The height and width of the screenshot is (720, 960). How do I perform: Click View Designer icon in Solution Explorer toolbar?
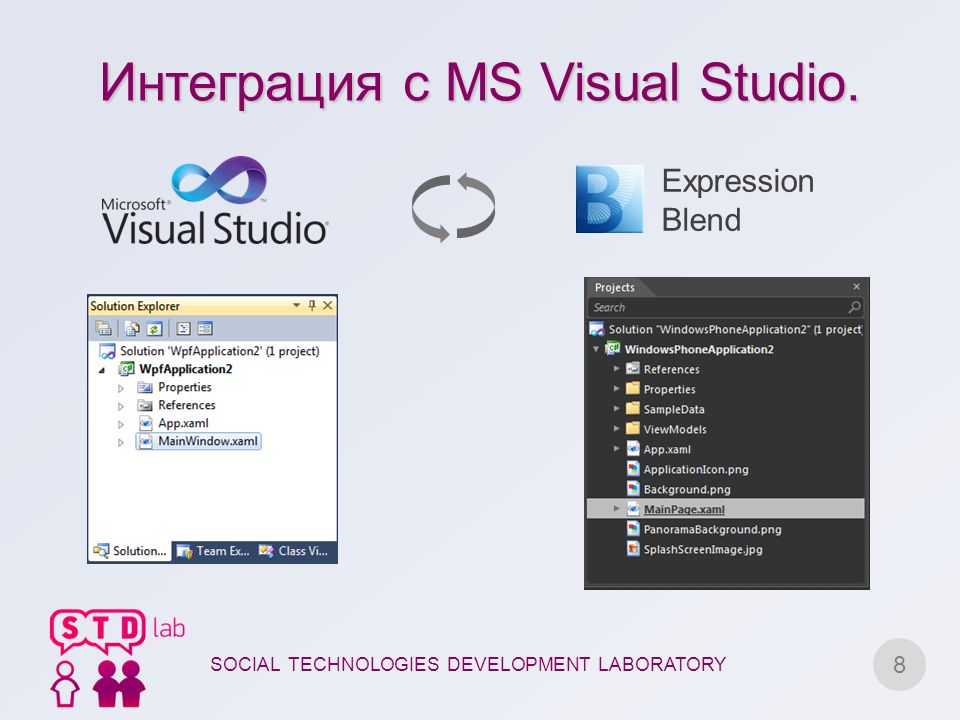coord(205,328)
